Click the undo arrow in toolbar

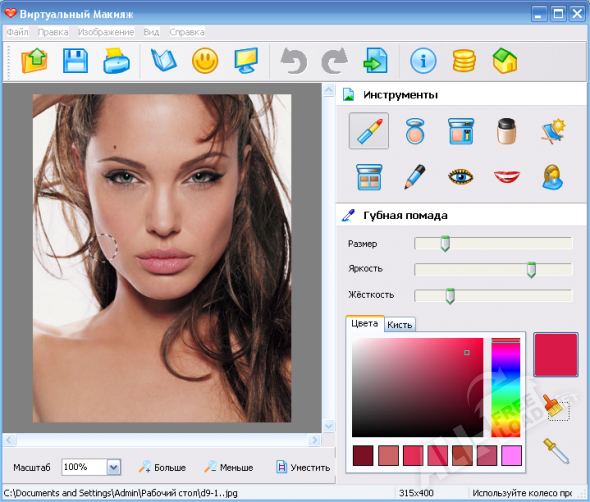coord(293,60)
